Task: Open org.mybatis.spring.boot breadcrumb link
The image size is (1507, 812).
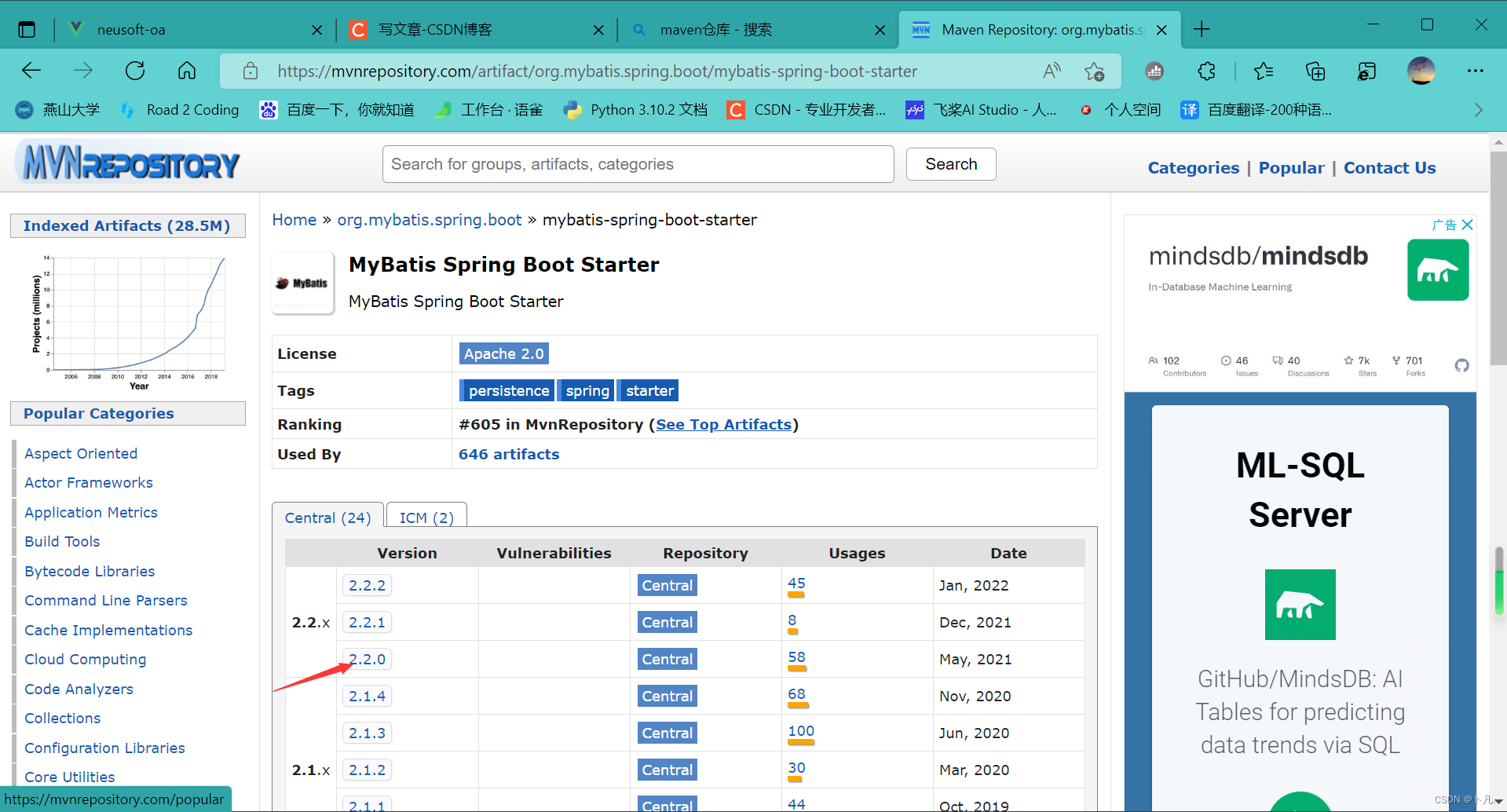Action: [x=430, y=220]
